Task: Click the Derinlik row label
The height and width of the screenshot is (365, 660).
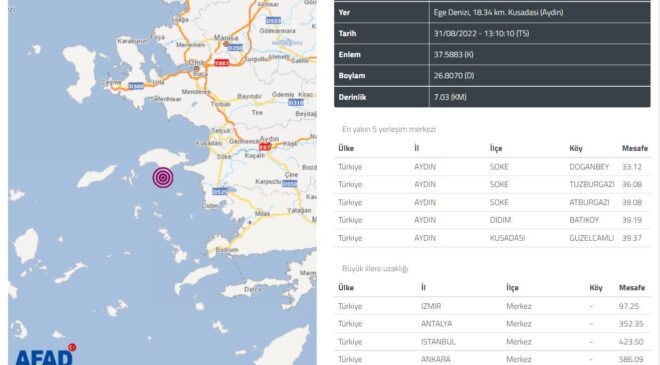Action: click(x=352, y=97)
